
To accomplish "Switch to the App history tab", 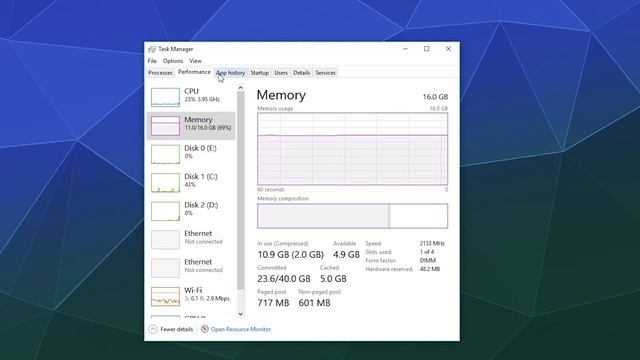I will click(231, 73).
